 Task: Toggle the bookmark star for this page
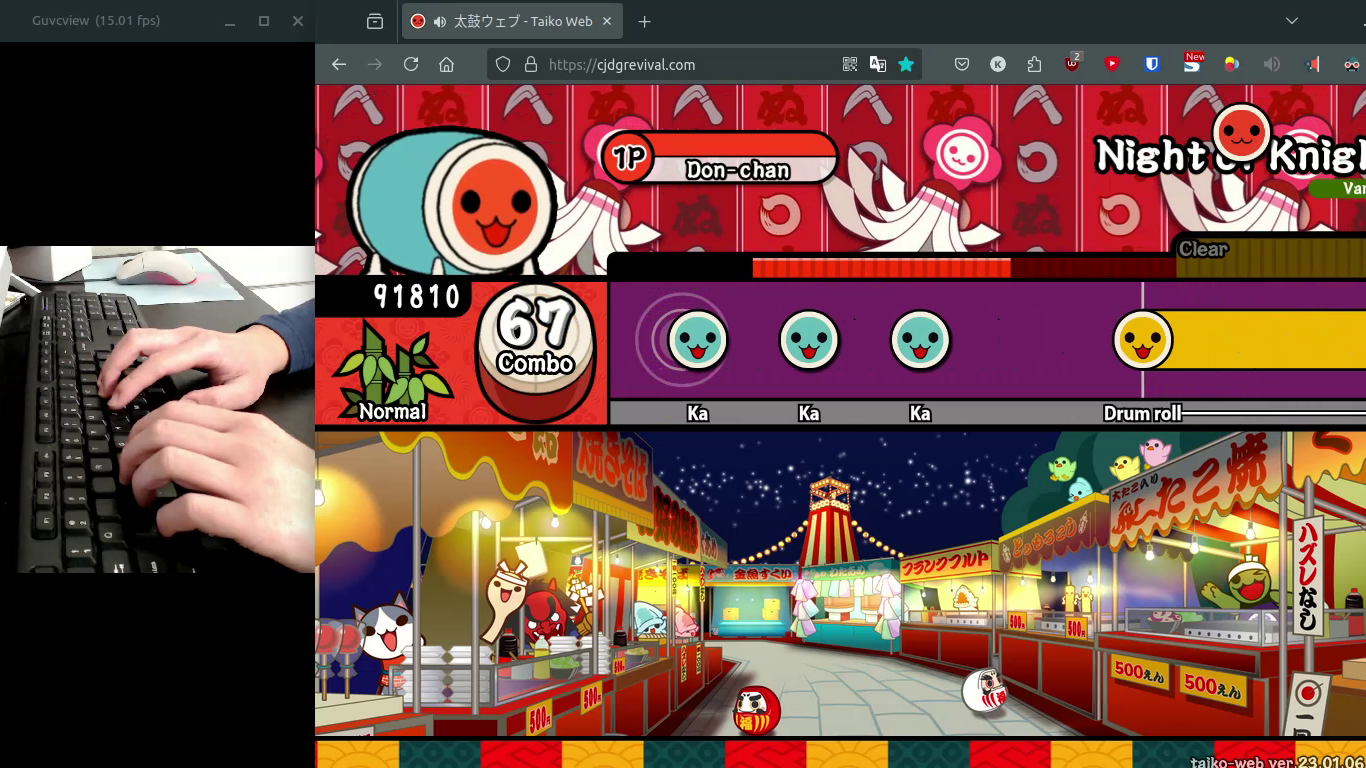(906, 64)
